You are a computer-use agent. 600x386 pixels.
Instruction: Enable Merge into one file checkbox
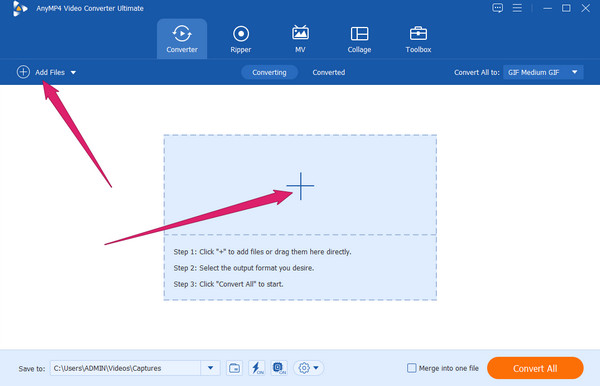click(412, 368)
